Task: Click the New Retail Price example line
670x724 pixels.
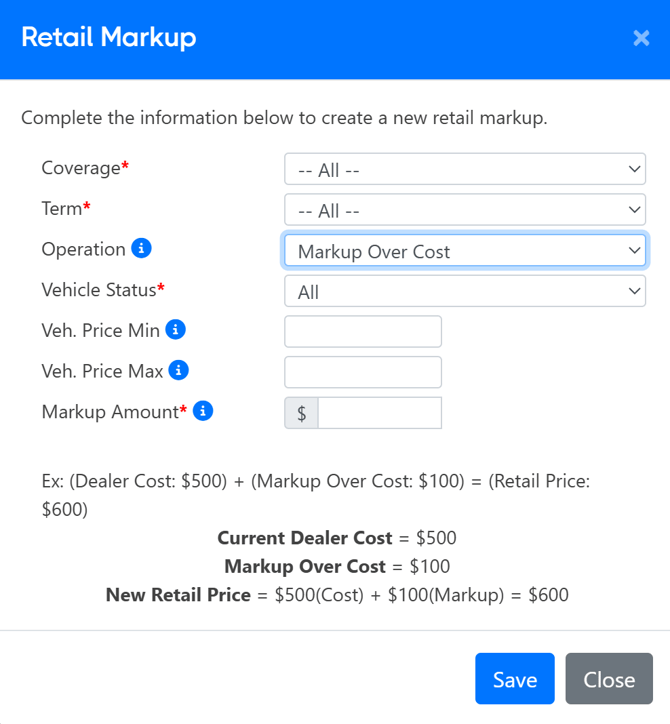Action: (x=337, y=595)
